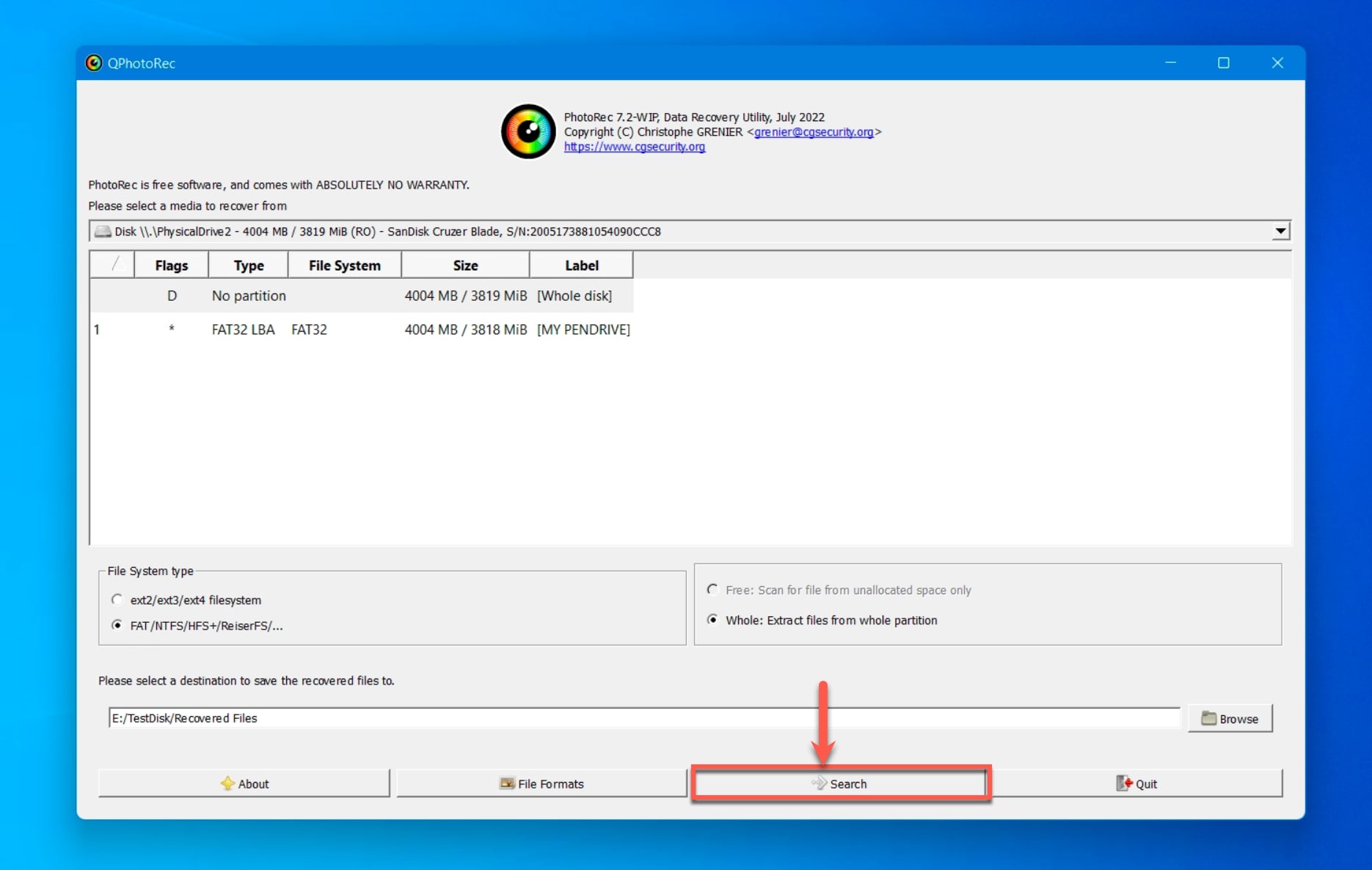Click the partition number 1 cell
The width and height of the screenshot is (1372, 870).
(x=96, y=329)
